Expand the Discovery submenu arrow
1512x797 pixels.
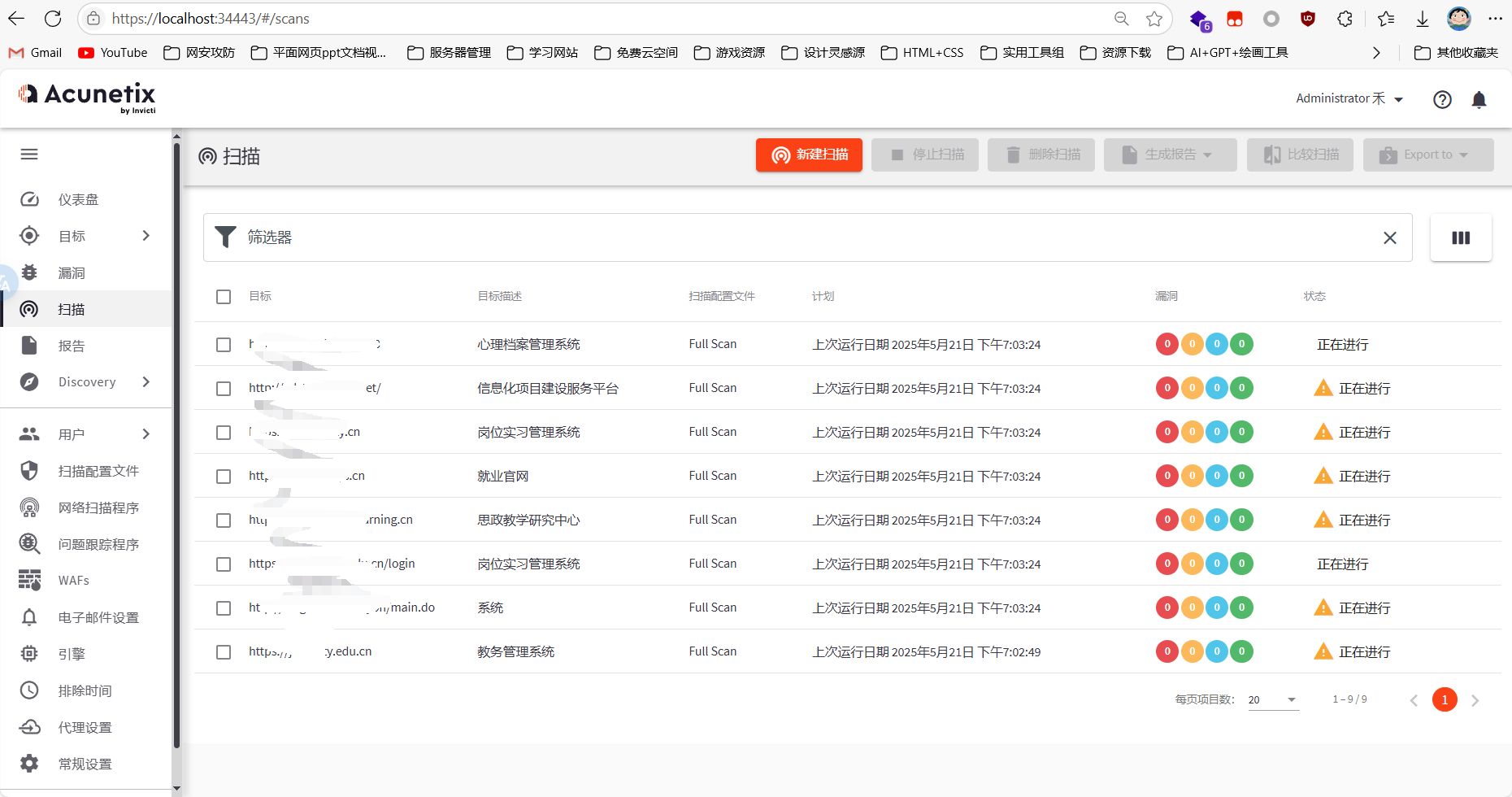146,382
